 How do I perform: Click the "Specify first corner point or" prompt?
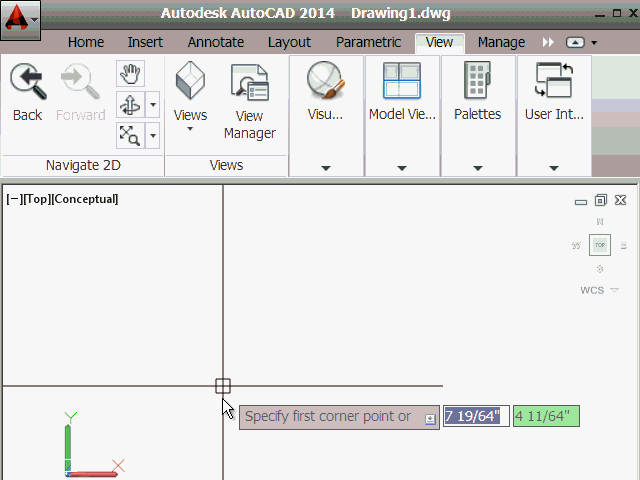click(x=328, y=416)
